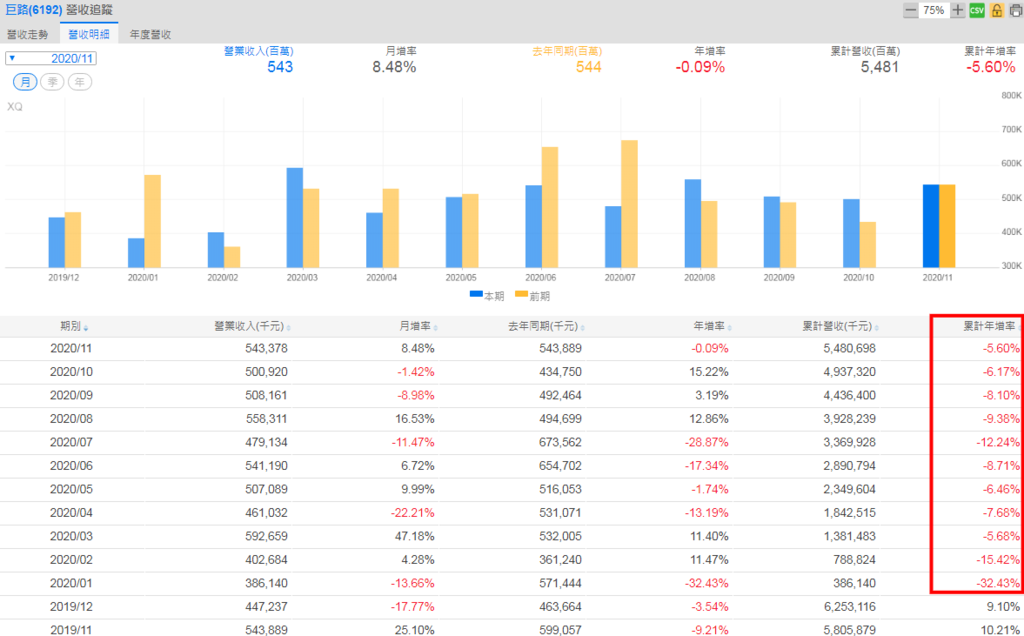Sort by 去年同期(千元) column arrow

coord(583,328)
